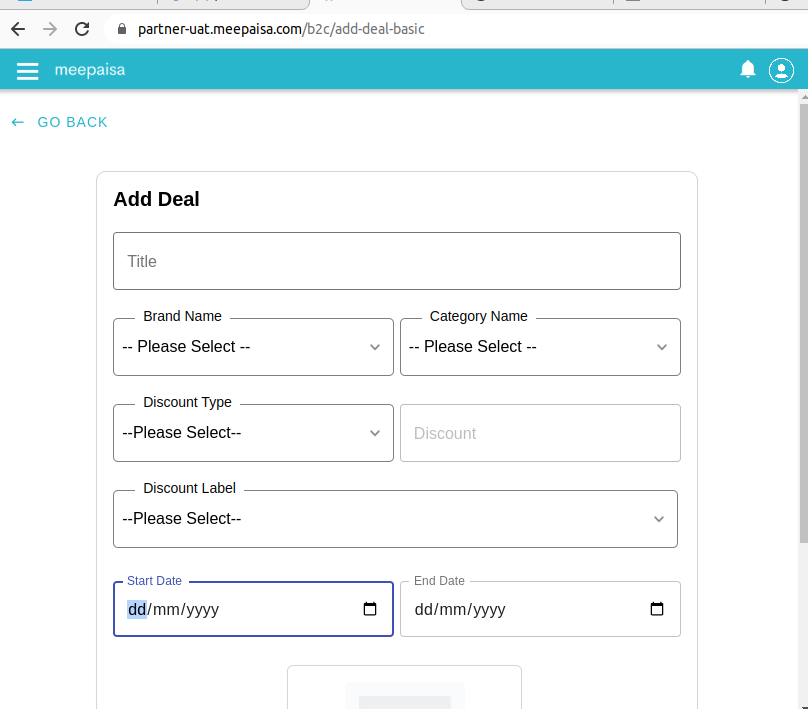Open Discount Label dropdown
Image resolution: width=808 pixels, height=709 pixels.
tap(395, 519)
